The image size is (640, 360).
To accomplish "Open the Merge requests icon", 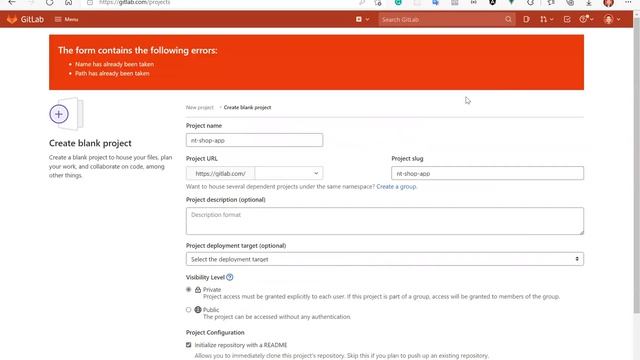I will [543, 19].
